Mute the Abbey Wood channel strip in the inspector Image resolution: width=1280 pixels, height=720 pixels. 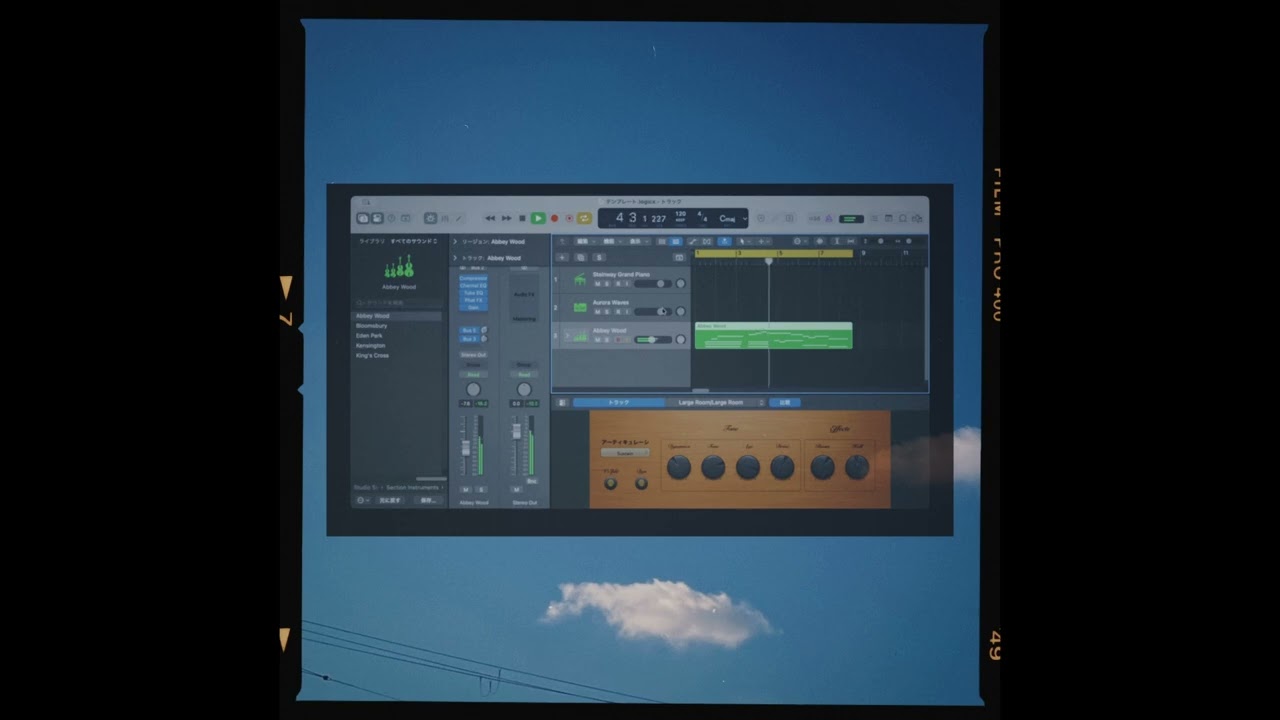[x=466, y=489]
